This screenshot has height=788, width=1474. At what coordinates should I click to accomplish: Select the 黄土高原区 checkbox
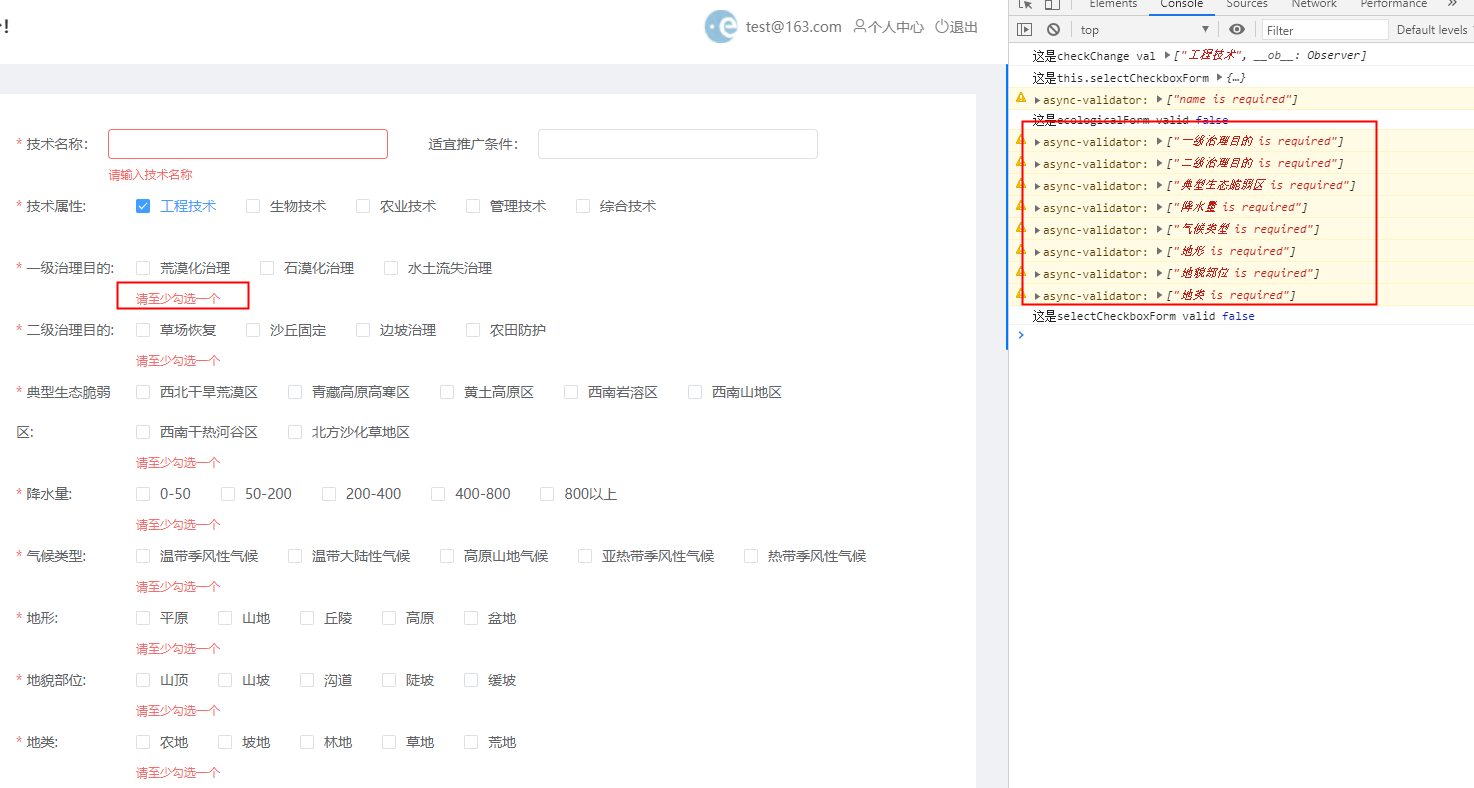447,392
